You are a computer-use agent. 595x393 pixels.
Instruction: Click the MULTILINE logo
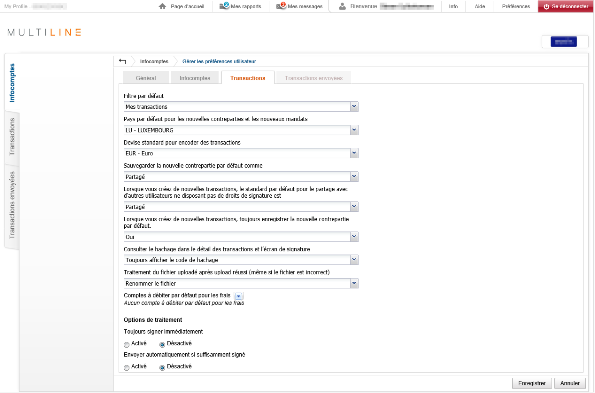point(44,32)
